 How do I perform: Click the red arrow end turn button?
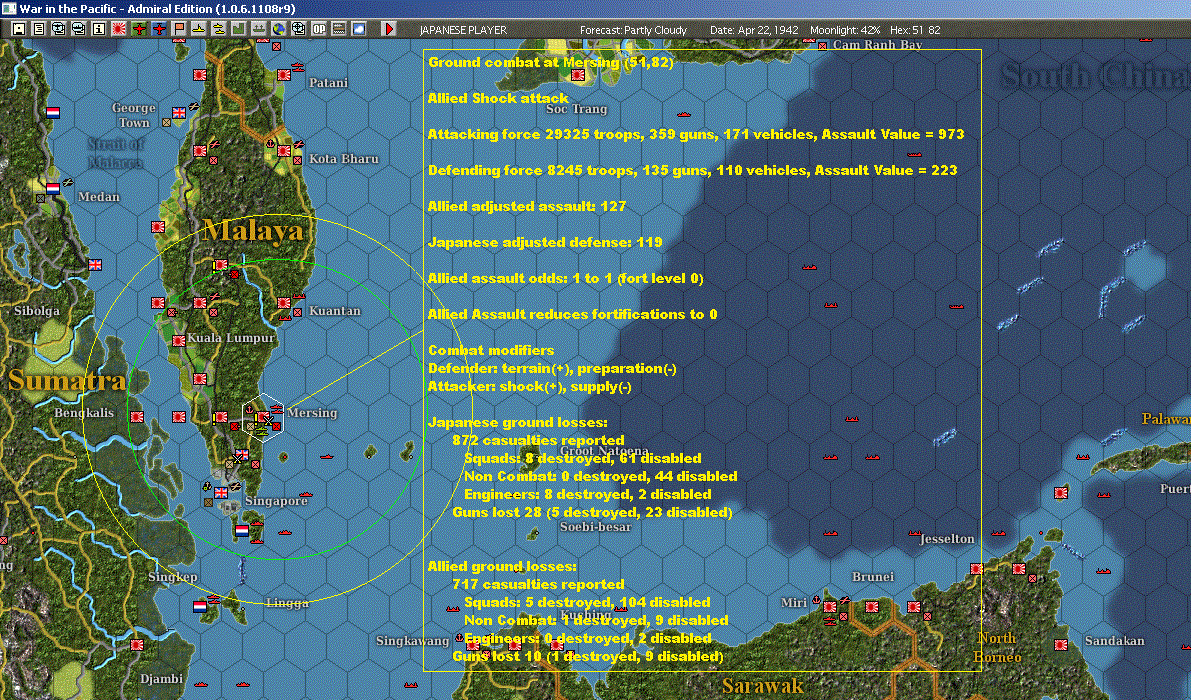coord(389,29)
